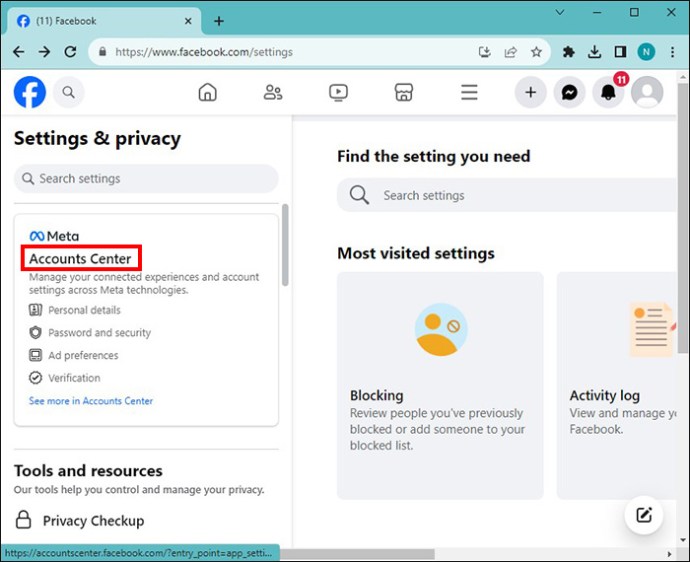This screenshot has width=690, height=562.
Task: Click See more in Accounts Center
Action: coord(91,401)
